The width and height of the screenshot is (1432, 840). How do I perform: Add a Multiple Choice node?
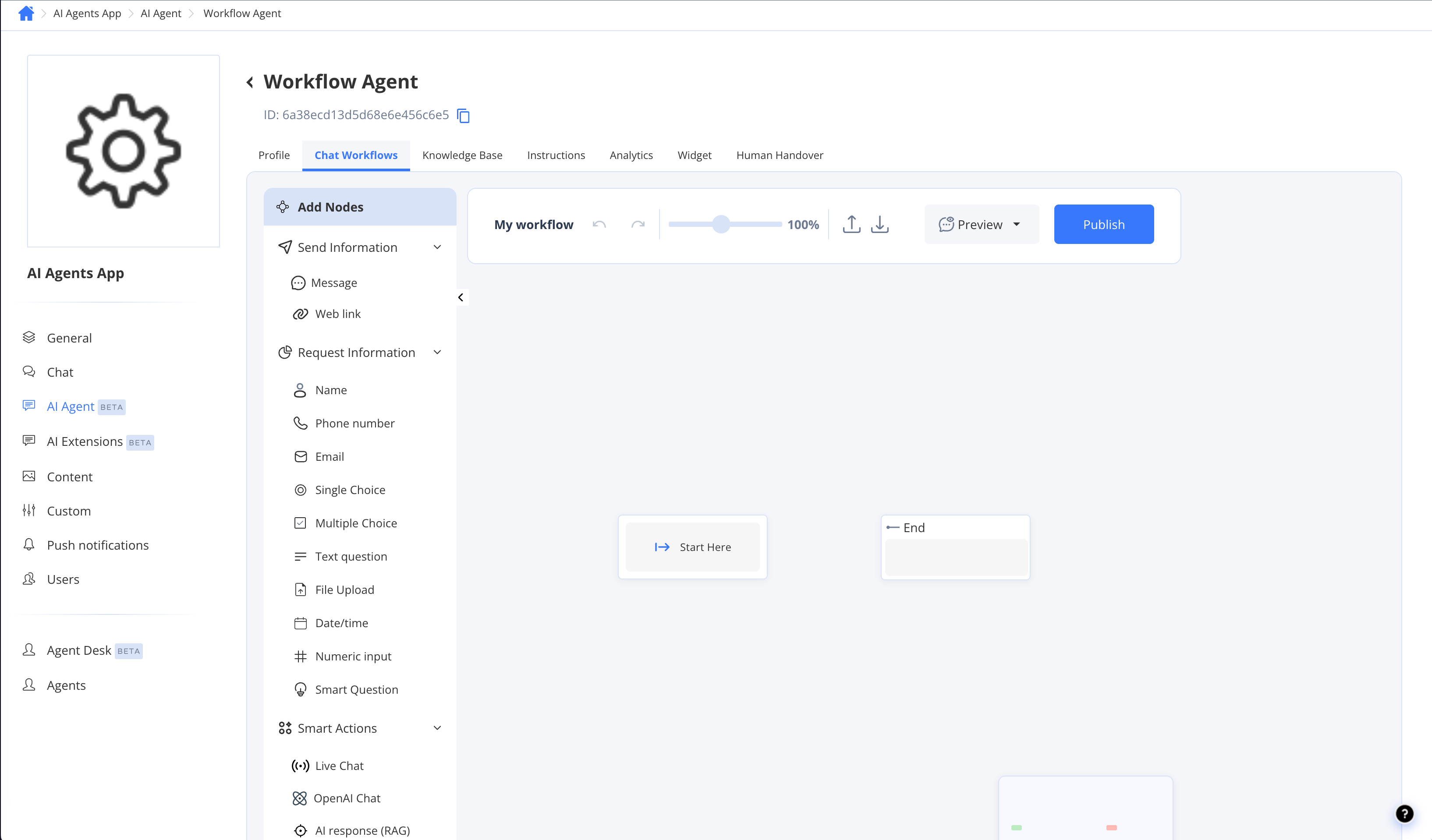[345, 523]
